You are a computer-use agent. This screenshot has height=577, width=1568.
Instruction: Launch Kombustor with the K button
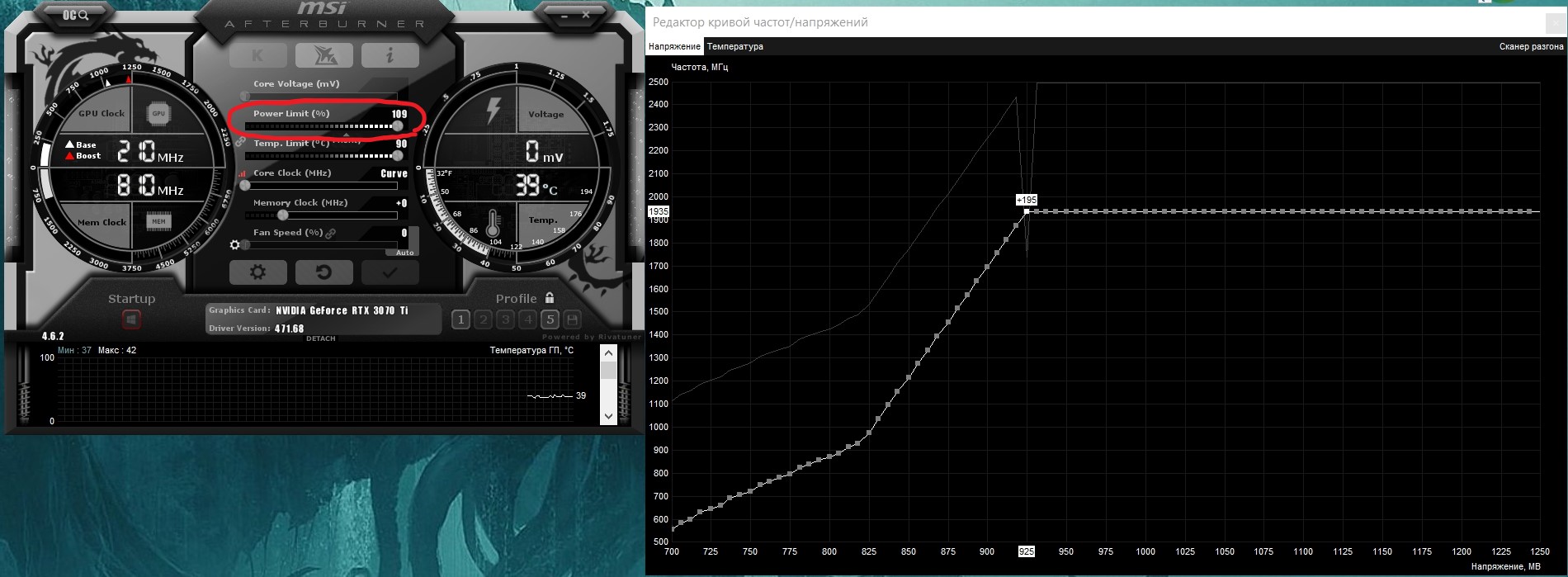coord(258,54)
